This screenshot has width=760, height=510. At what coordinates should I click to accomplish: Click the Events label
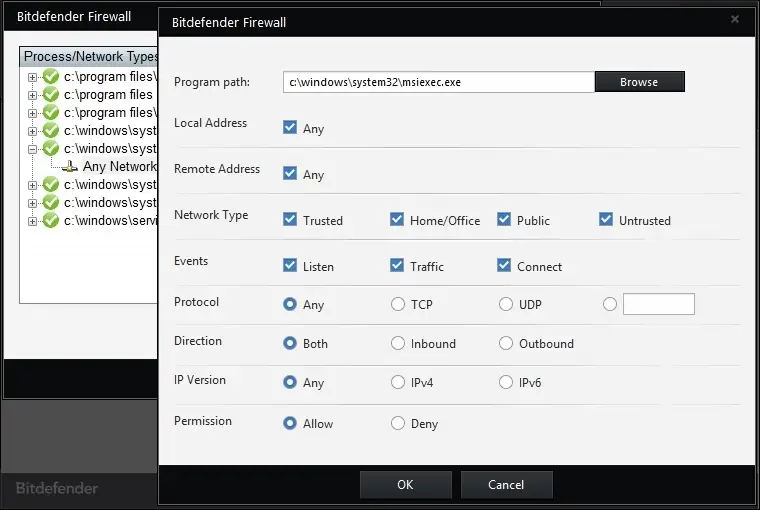191,261
